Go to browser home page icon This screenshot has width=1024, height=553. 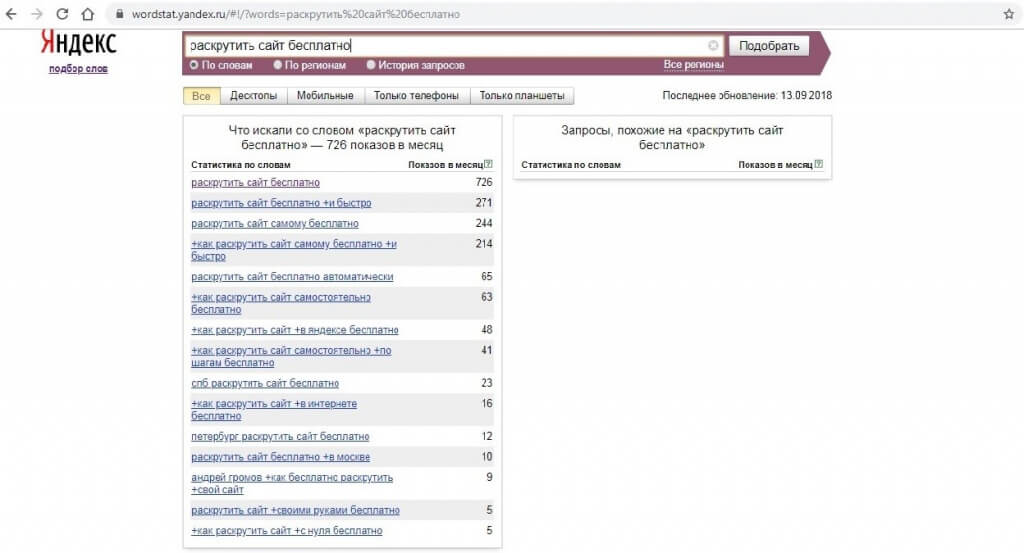click(x=87, y=15)
